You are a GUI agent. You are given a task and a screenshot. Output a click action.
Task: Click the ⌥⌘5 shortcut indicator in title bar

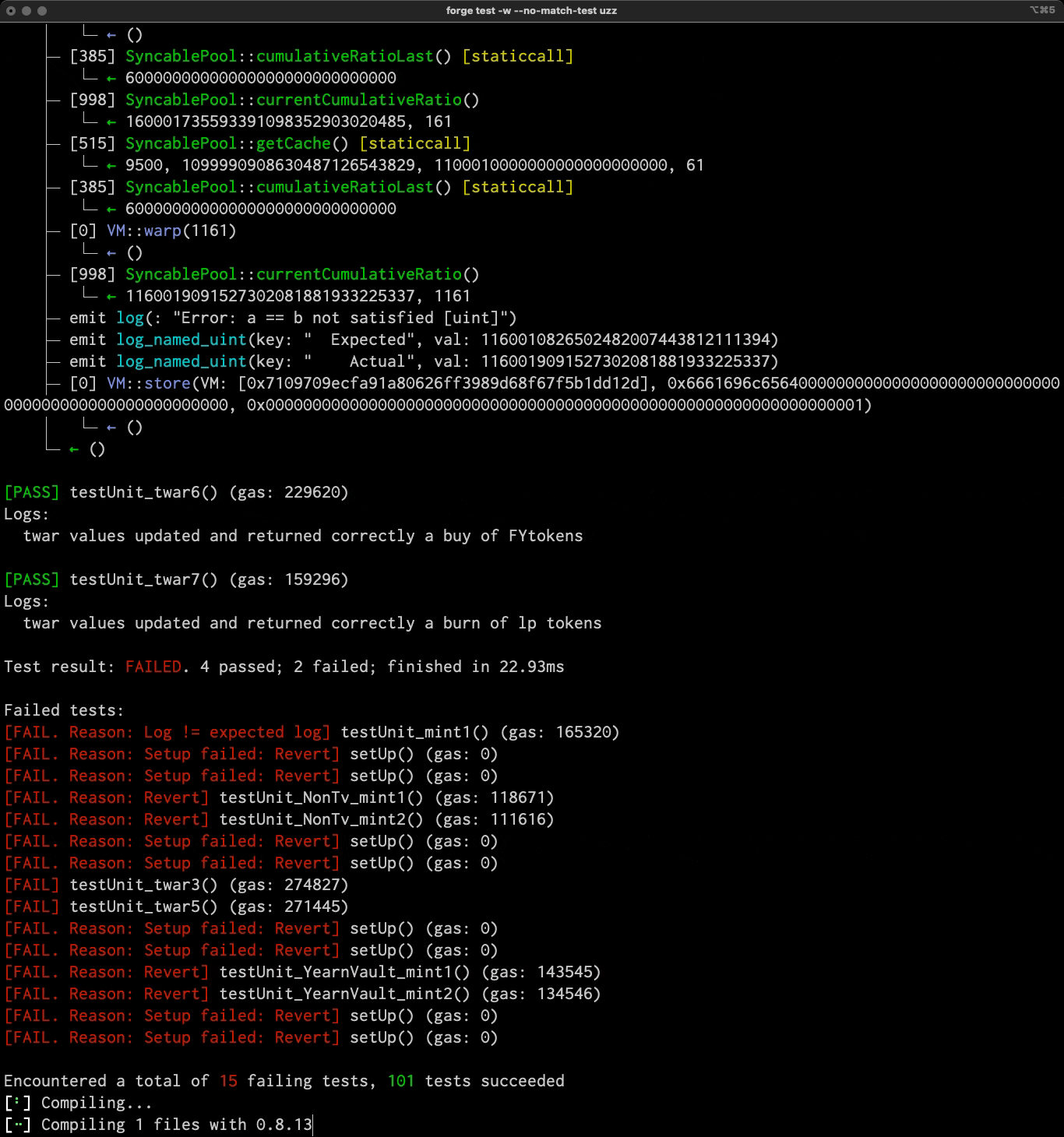(1042, 10)
